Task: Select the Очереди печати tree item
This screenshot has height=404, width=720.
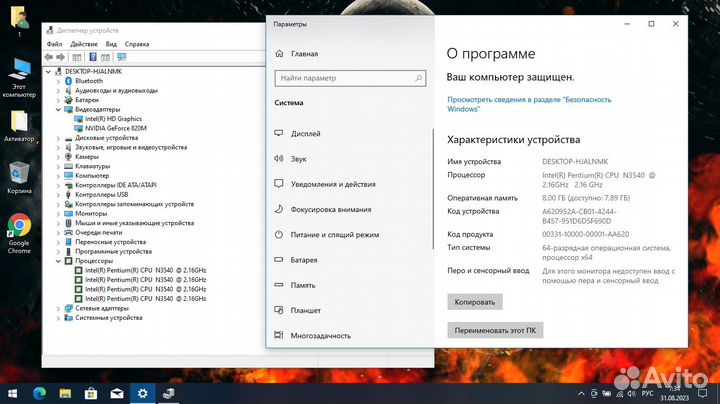Action: 99,233
